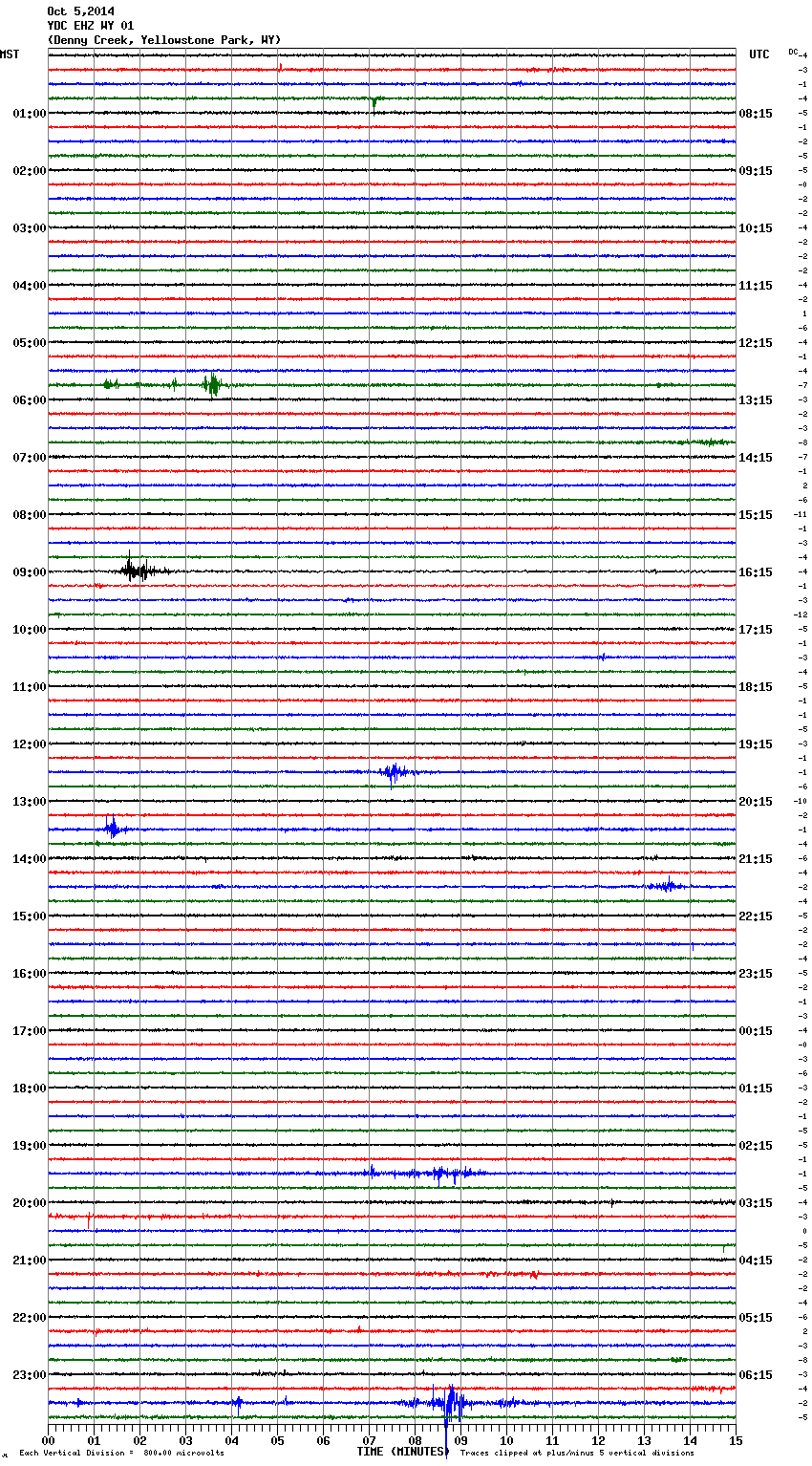The width and height of the screenshot is (812, 1466).
Task: Click the 16:15 UTC time label
Action: tap(756, 572)
